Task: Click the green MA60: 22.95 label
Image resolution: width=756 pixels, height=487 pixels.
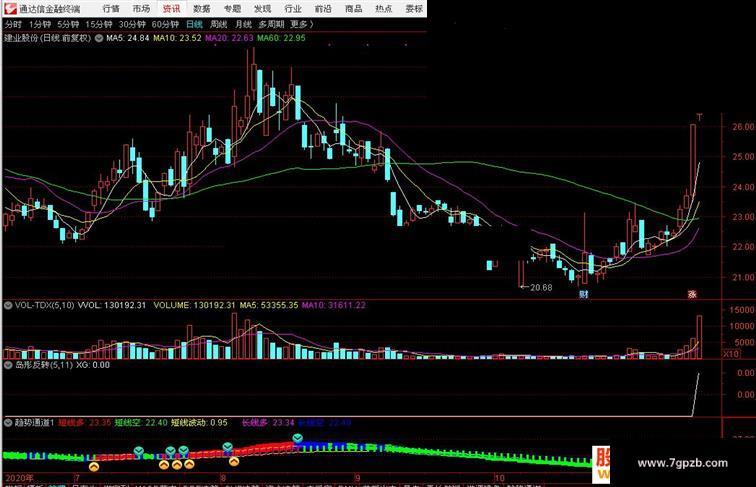Action: point(281,38)
